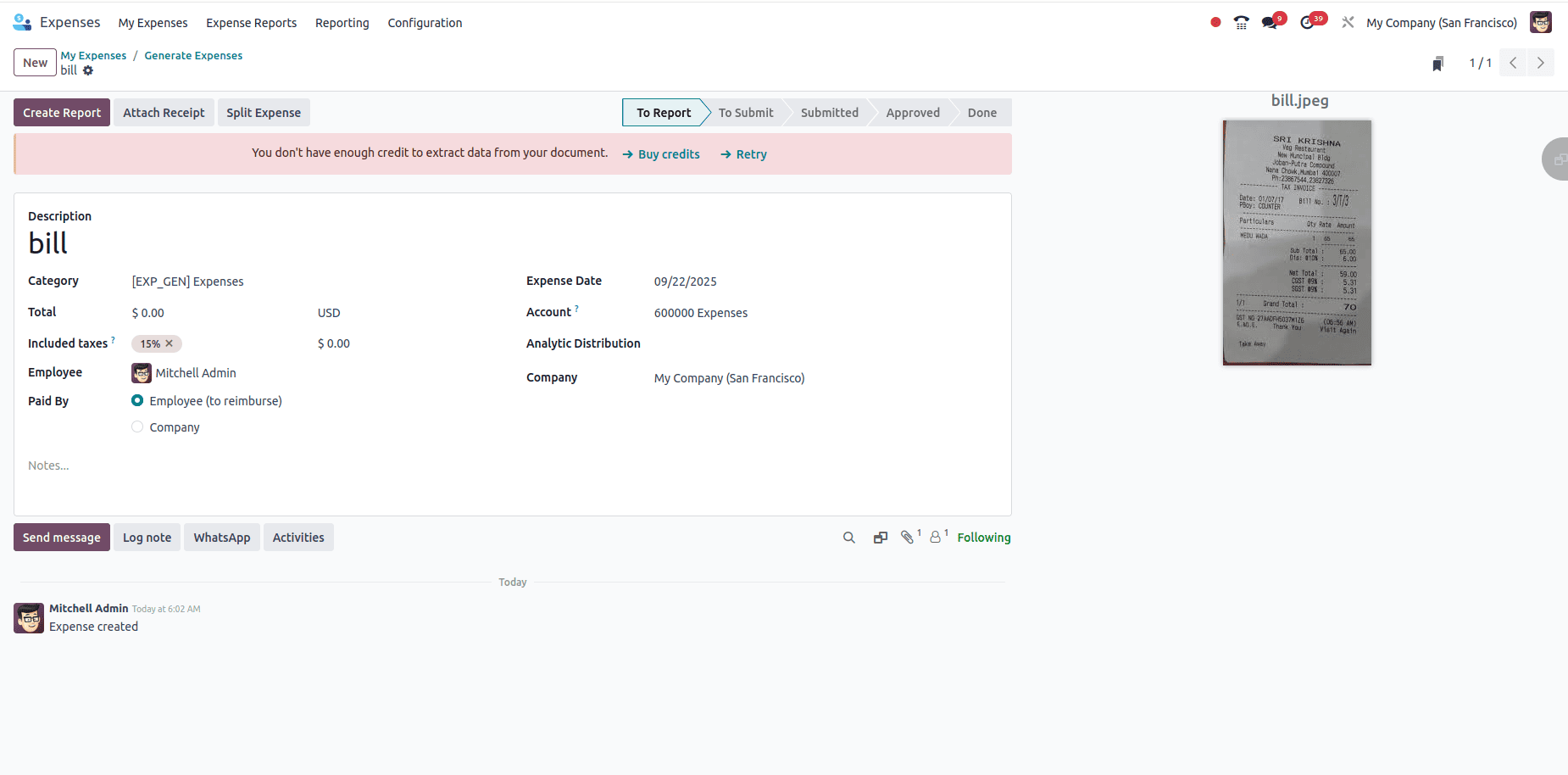
Task: Click the Create Report button
Action: click(61, 112)
